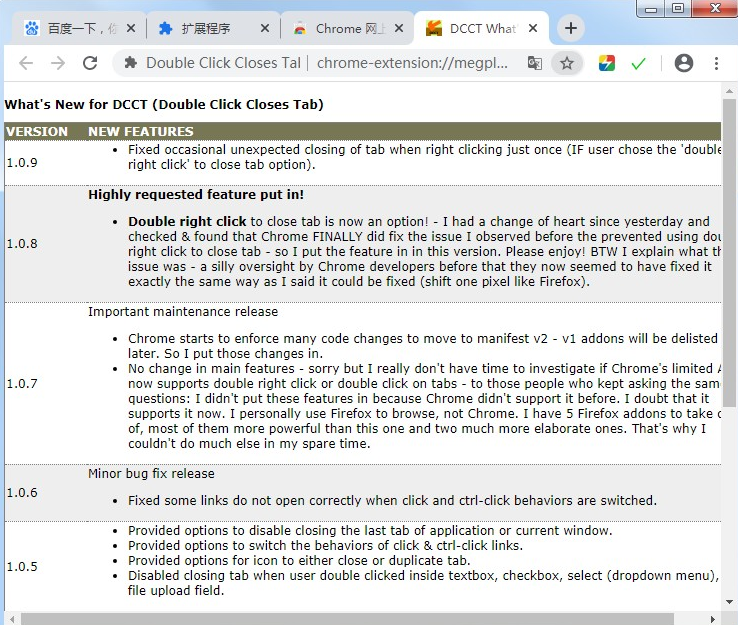Click the scroll left arrow
Image resolution: width=738 pixels, height=625 pixels.
12,619
